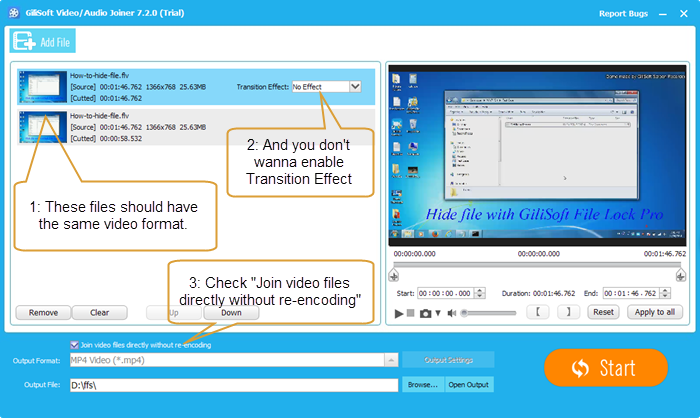Toggle Join video files directly without re-encoding
Viewport: 700px width, 418px height.
tap(75, 345)
